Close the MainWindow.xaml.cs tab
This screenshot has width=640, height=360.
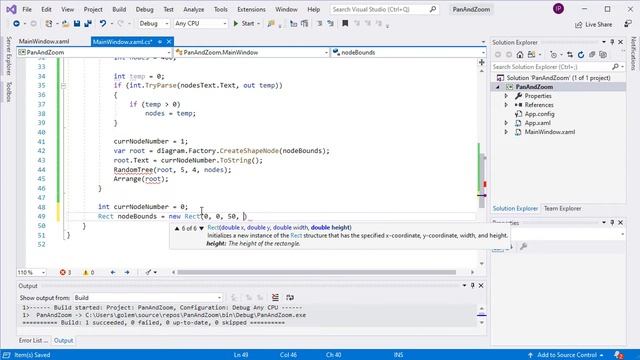click(x=169, y=42)
